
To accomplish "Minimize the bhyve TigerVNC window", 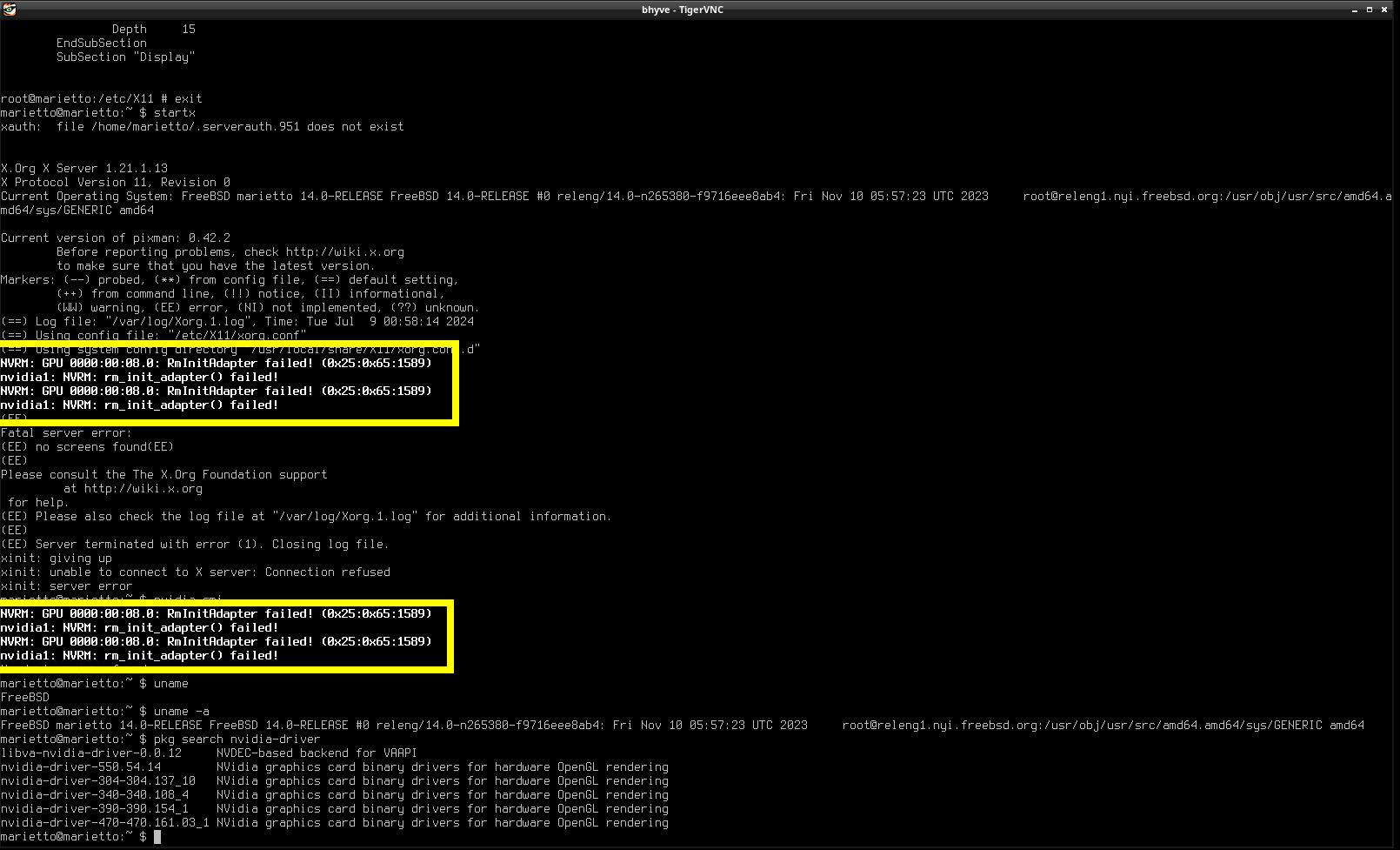I will coord(1355,10).
